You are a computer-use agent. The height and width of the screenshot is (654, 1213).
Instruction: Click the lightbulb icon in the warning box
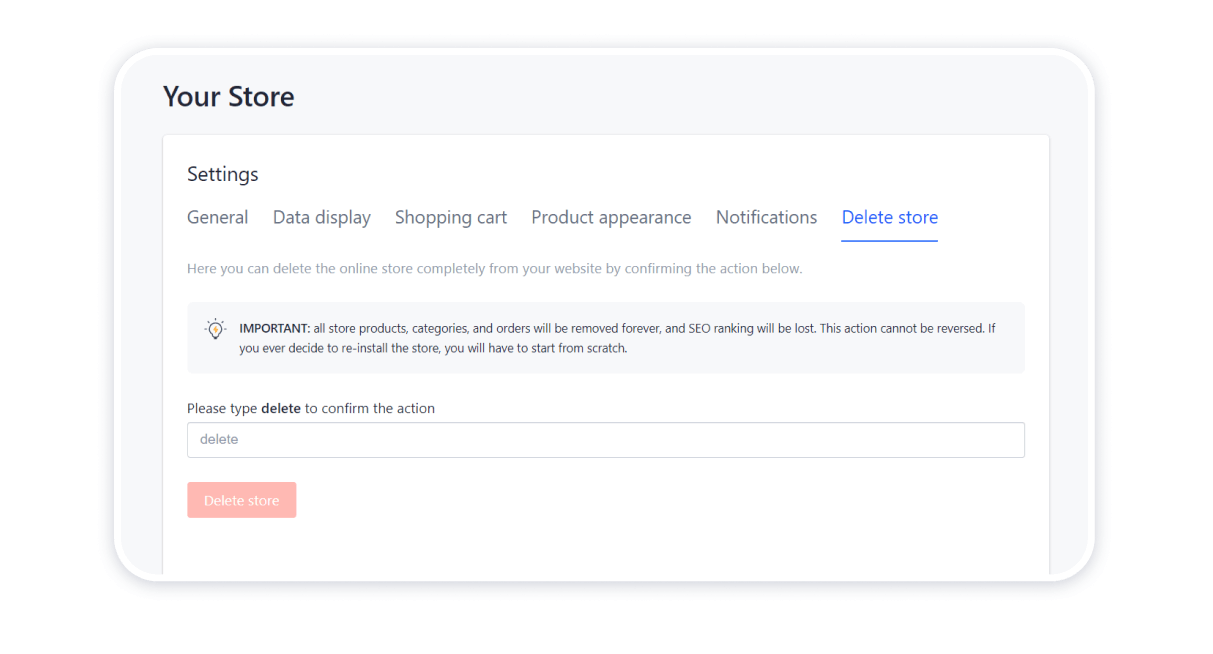215,328
